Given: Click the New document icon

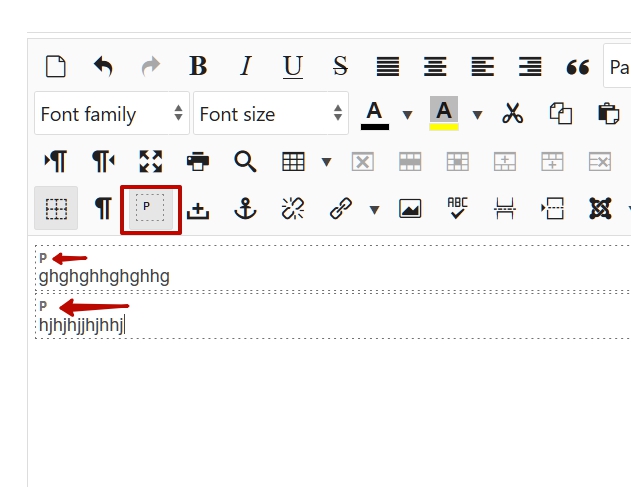Looking at the screenshot, I should pyautogui.click(x=56, y=67).
